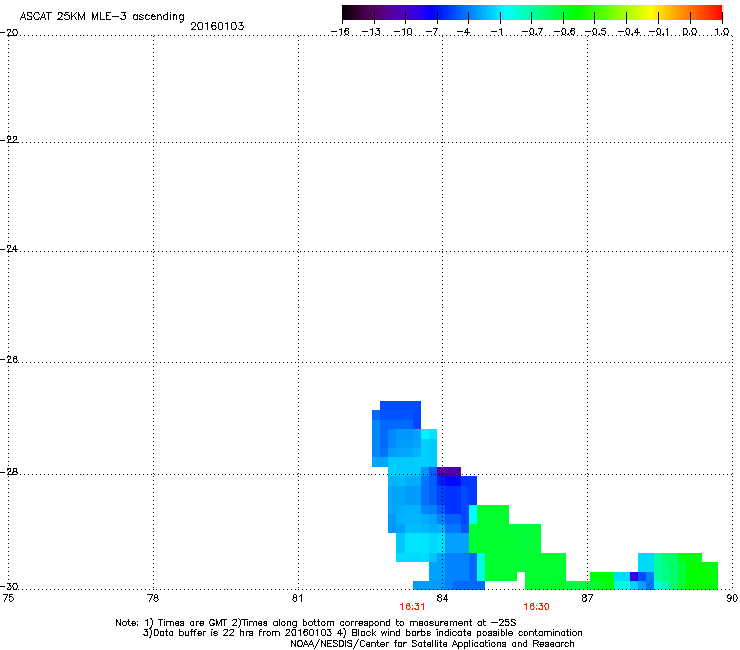Click the longitude label 90

point(732,598)
